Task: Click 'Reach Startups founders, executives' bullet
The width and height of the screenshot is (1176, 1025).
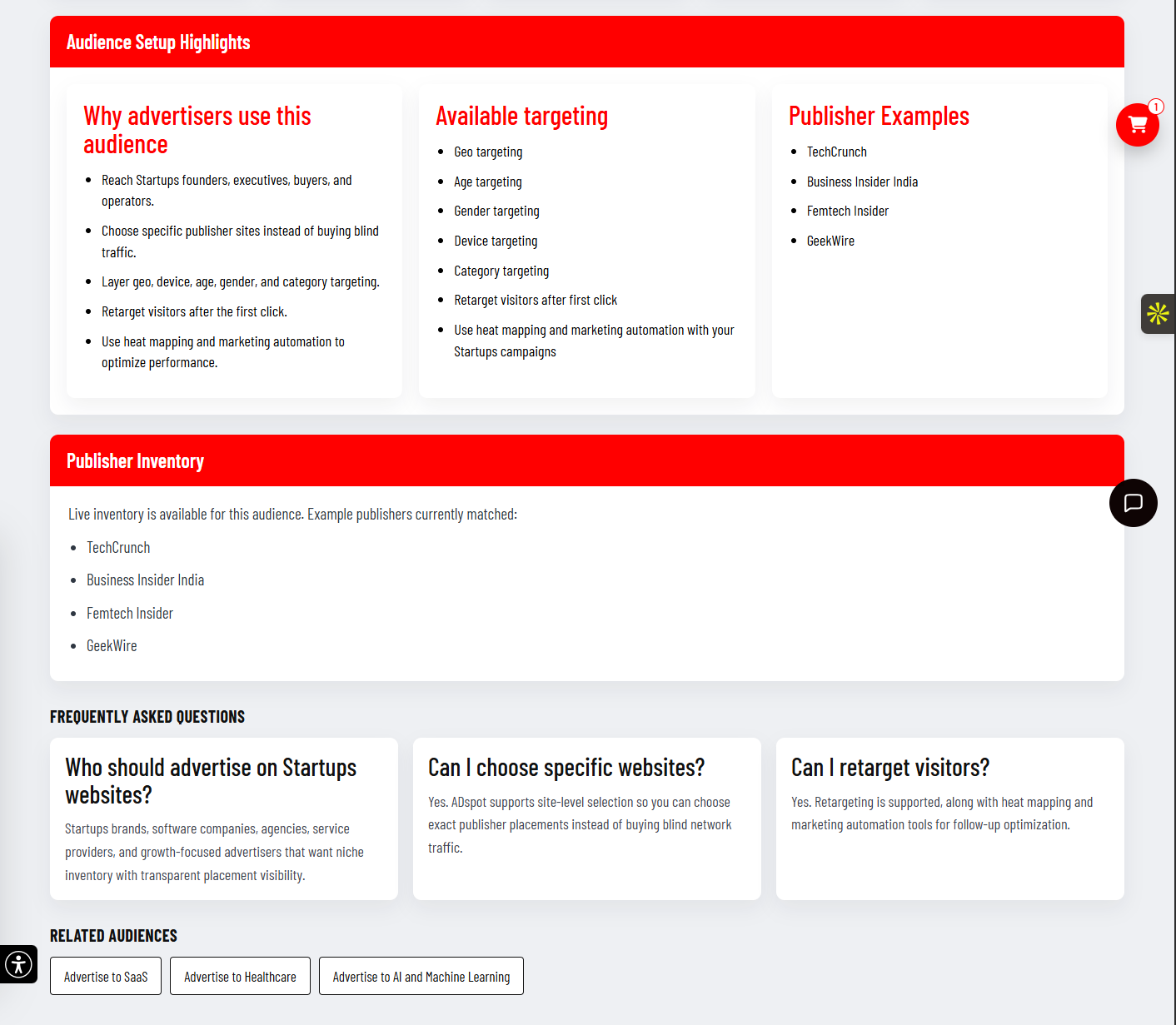Action: (227, 191)
